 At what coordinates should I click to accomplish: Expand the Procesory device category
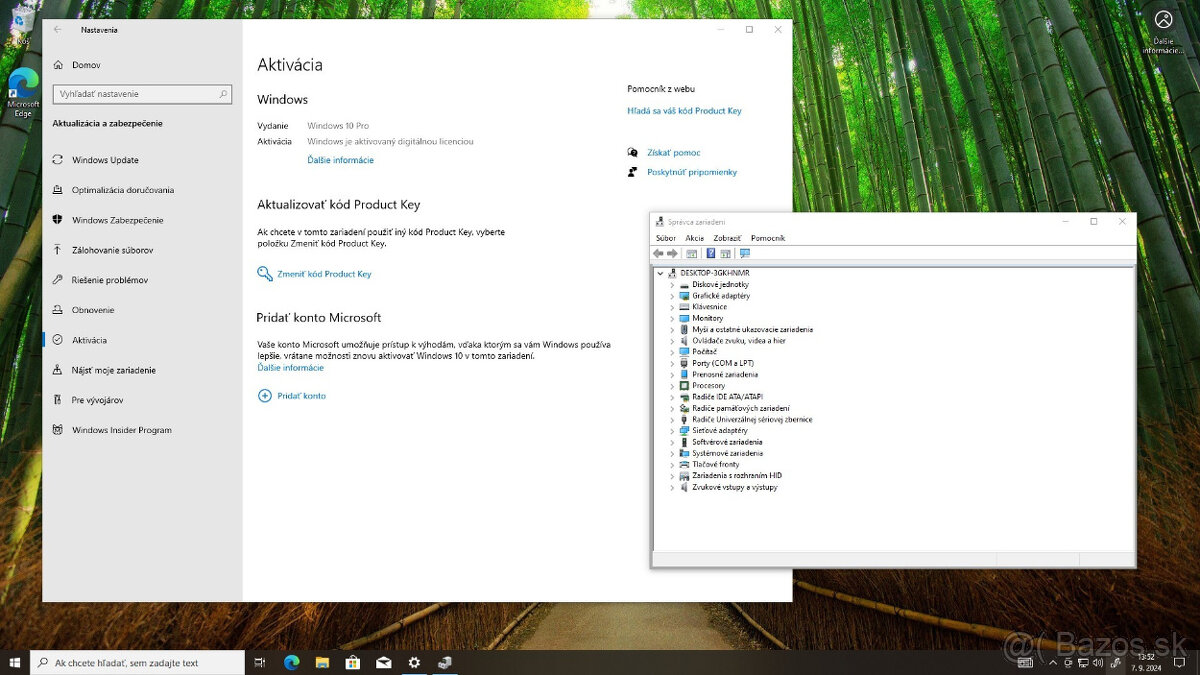click(672, 386)
